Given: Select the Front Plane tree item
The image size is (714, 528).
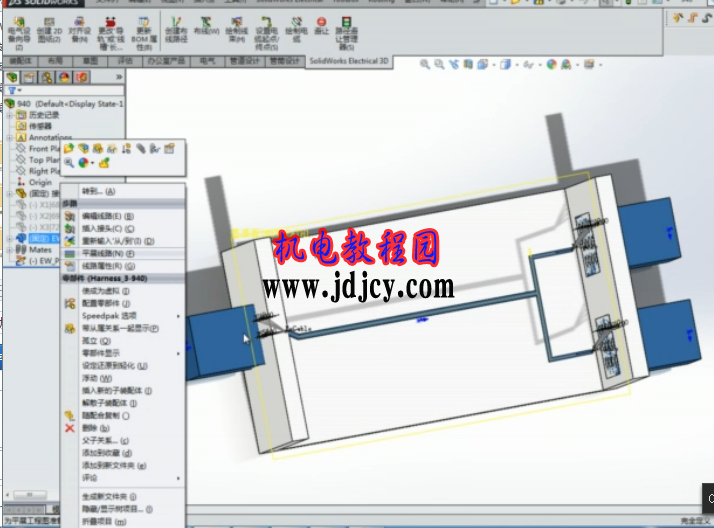Looking at the screenshot, I should point(38,149).
